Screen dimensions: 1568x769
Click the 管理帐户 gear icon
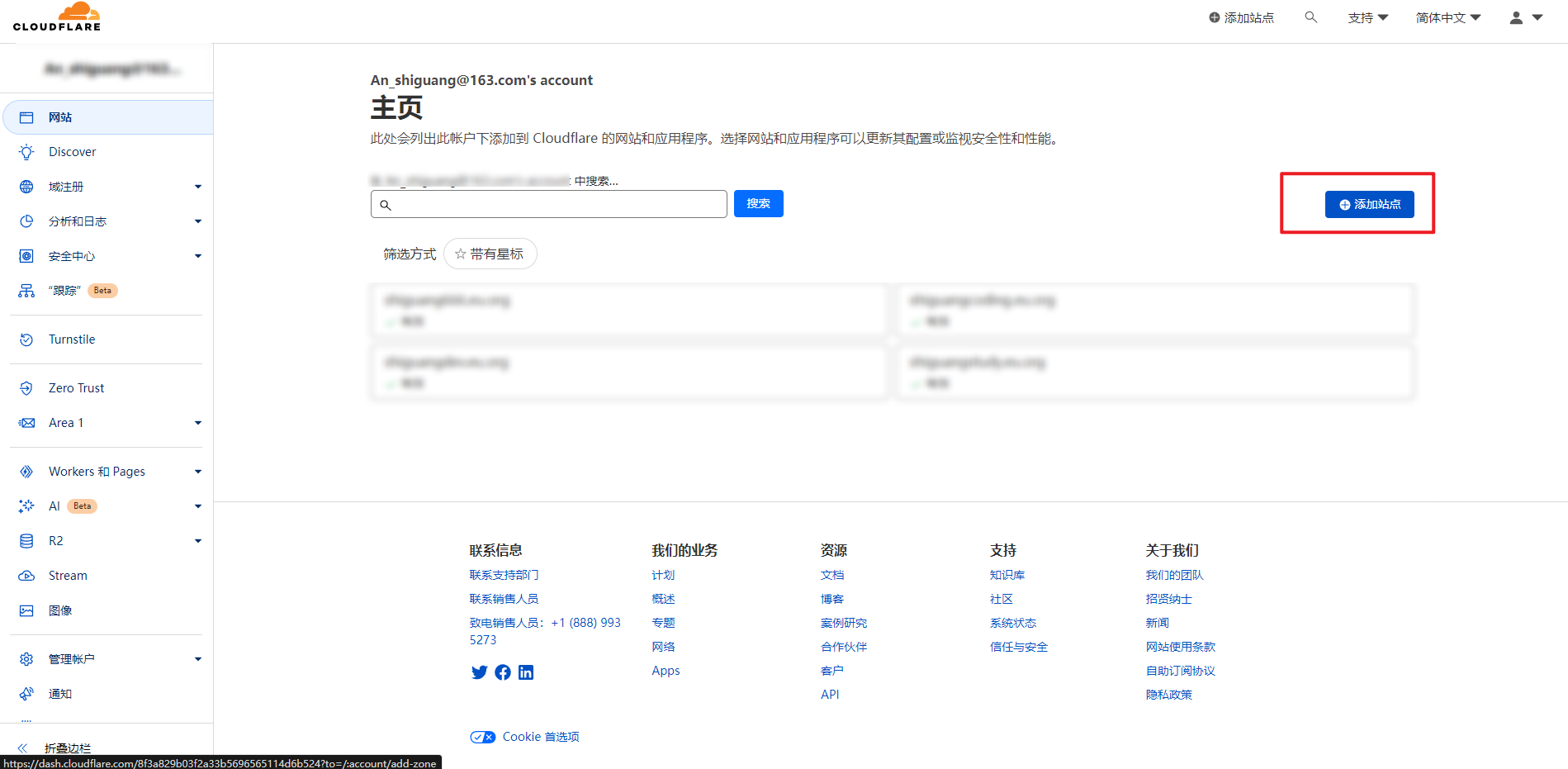coord(26,659)
